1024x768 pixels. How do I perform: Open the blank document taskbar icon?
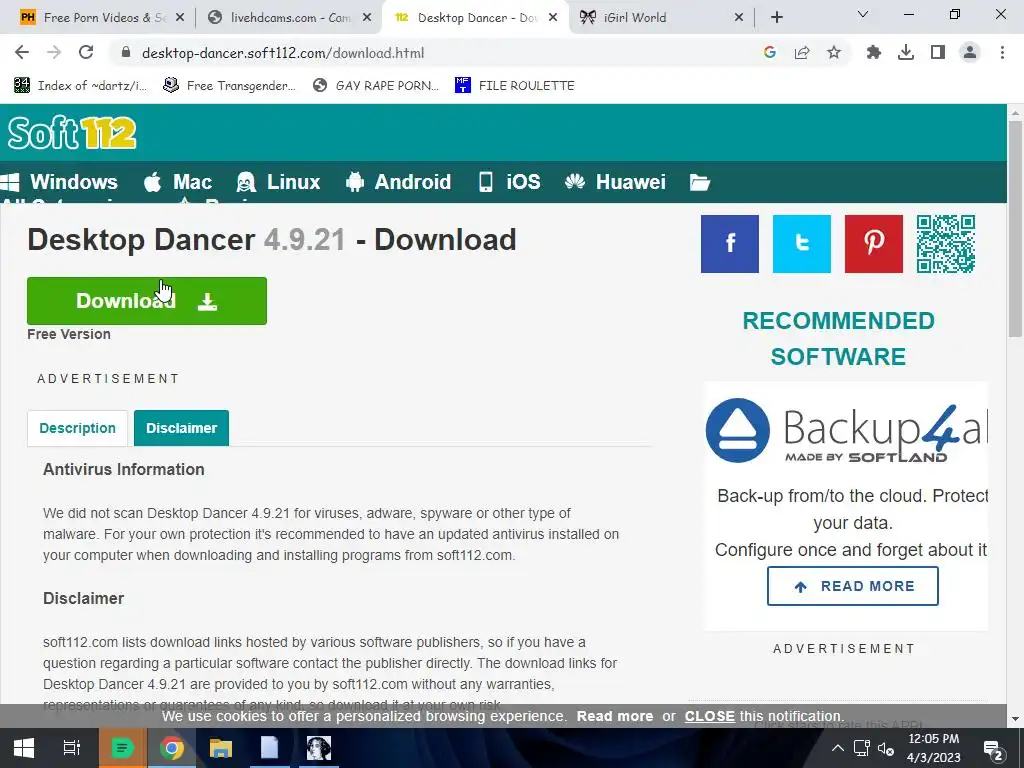pyautogui.click(x=270, y=748)
